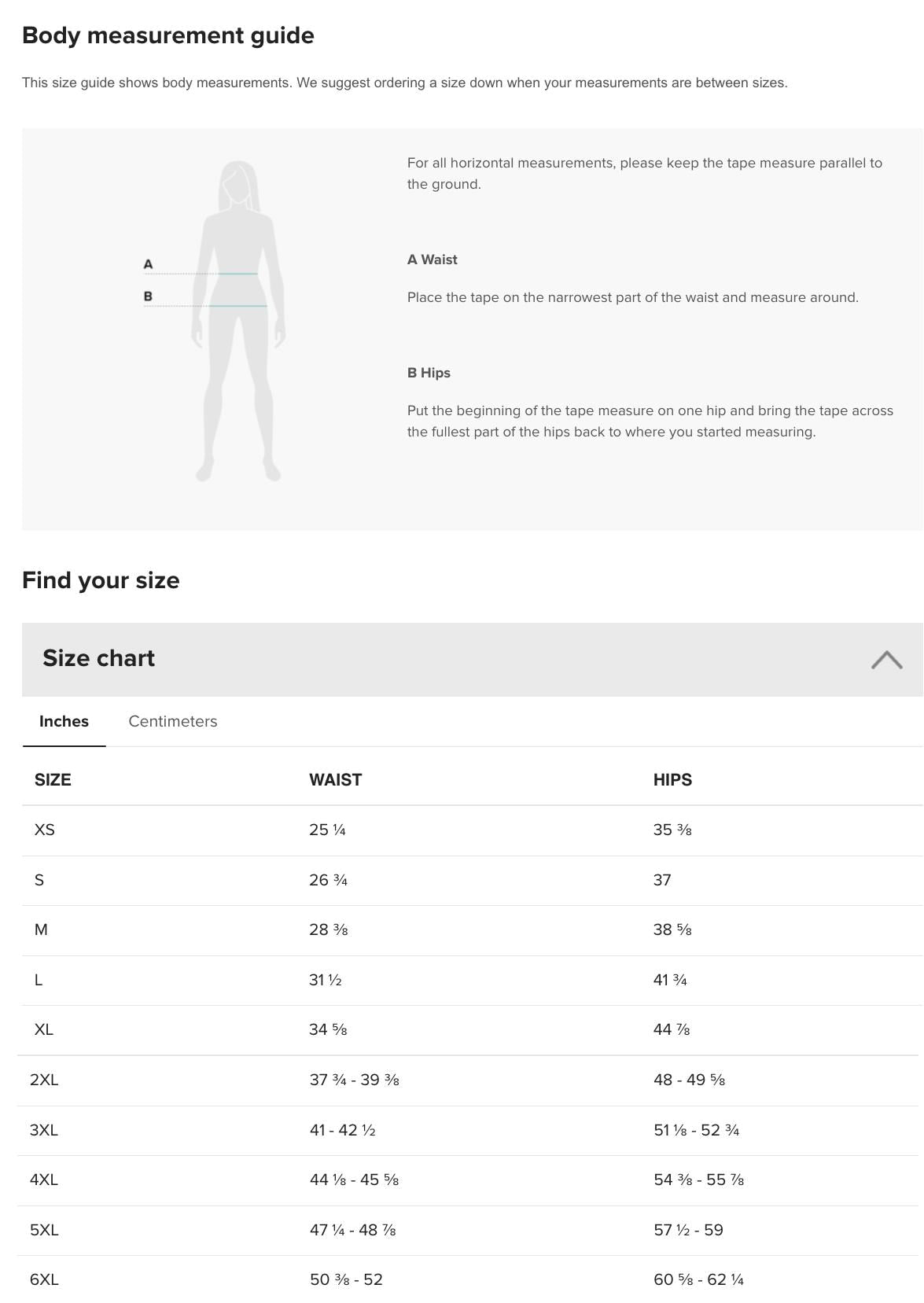
Task: Click the Find your size heading
Action: click(x=101, y=580)
